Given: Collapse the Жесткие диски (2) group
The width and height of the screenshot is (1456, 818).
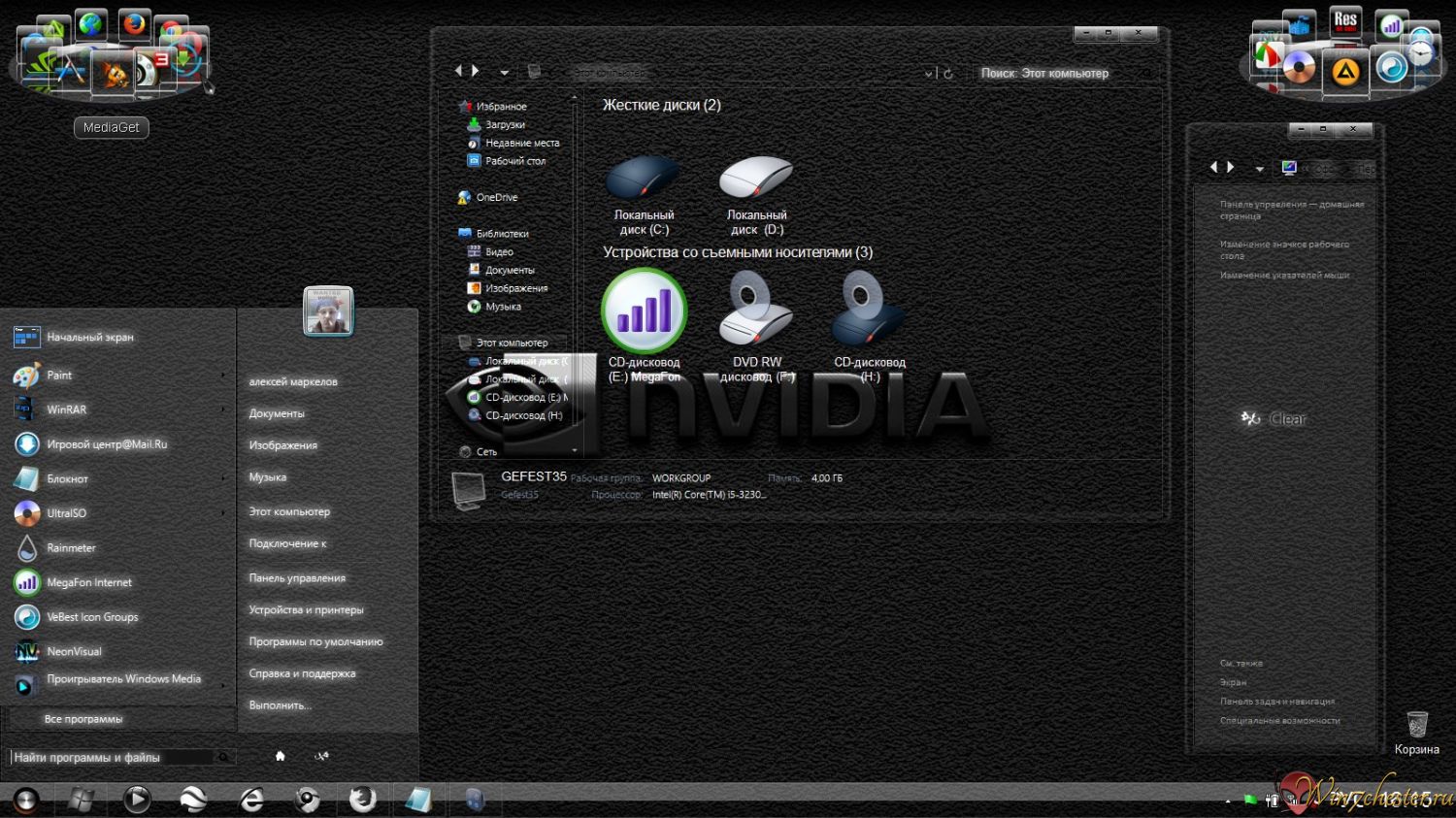Looking at the screenshot, I should pos(661,105).
